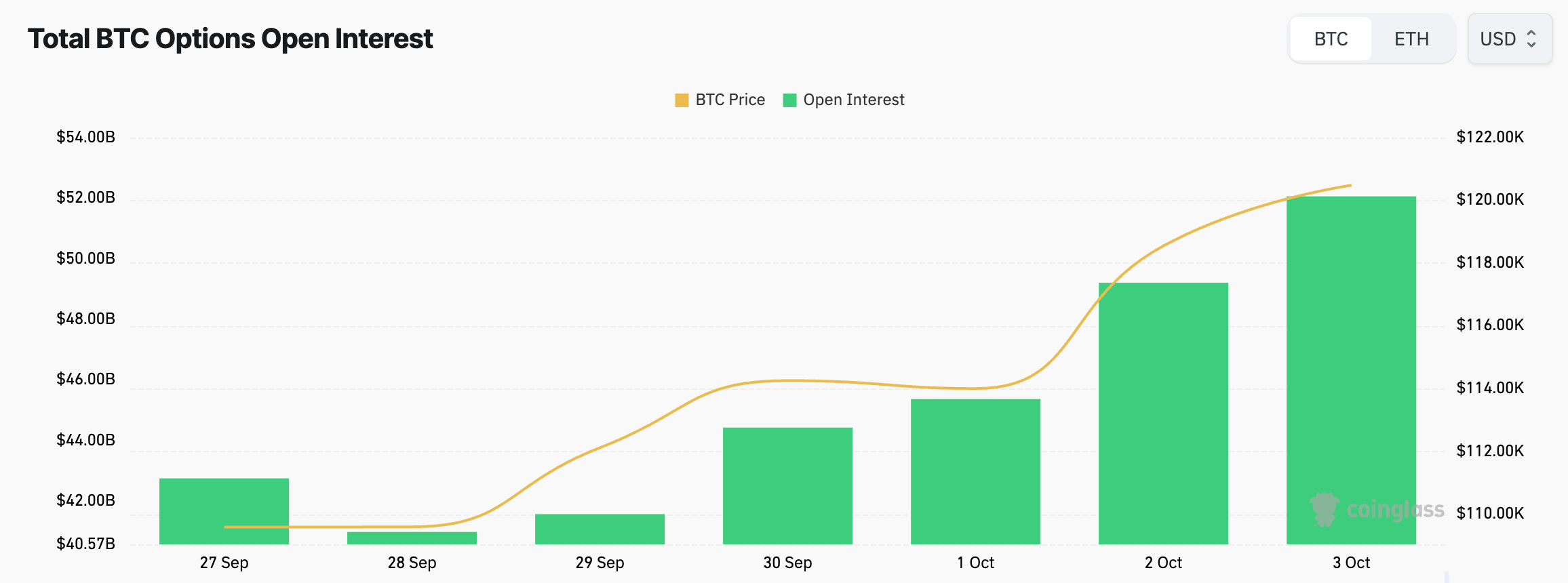
Task: Click the green Open Interest legend square
Action: point(789,99)
